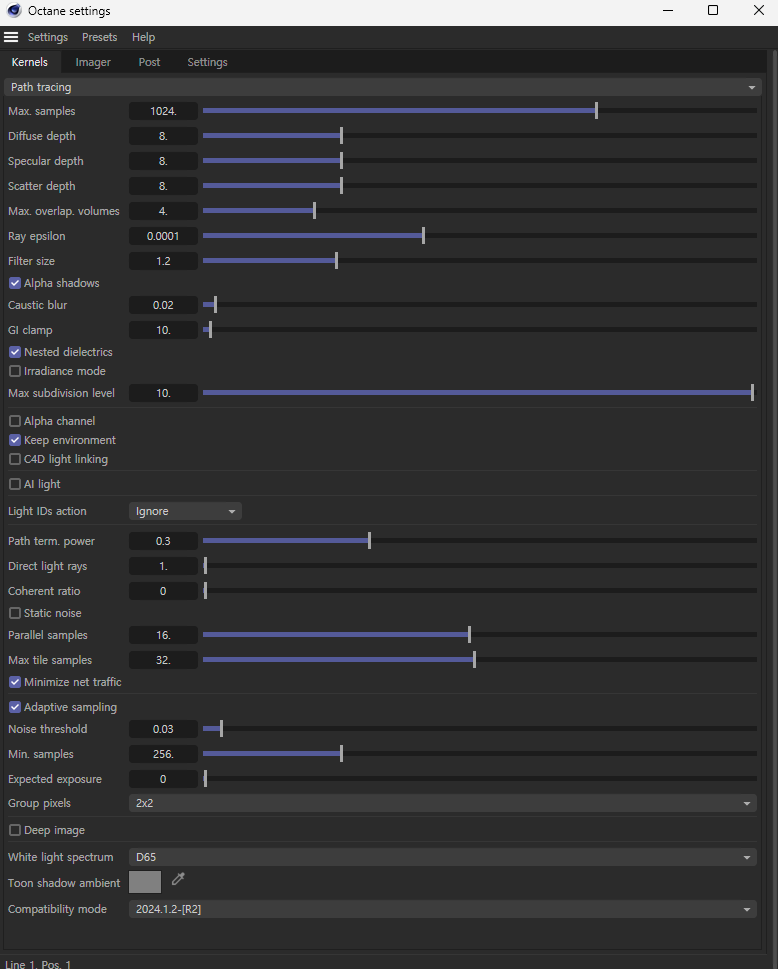Click the Max. samples value field 1024

coord(163,111)
